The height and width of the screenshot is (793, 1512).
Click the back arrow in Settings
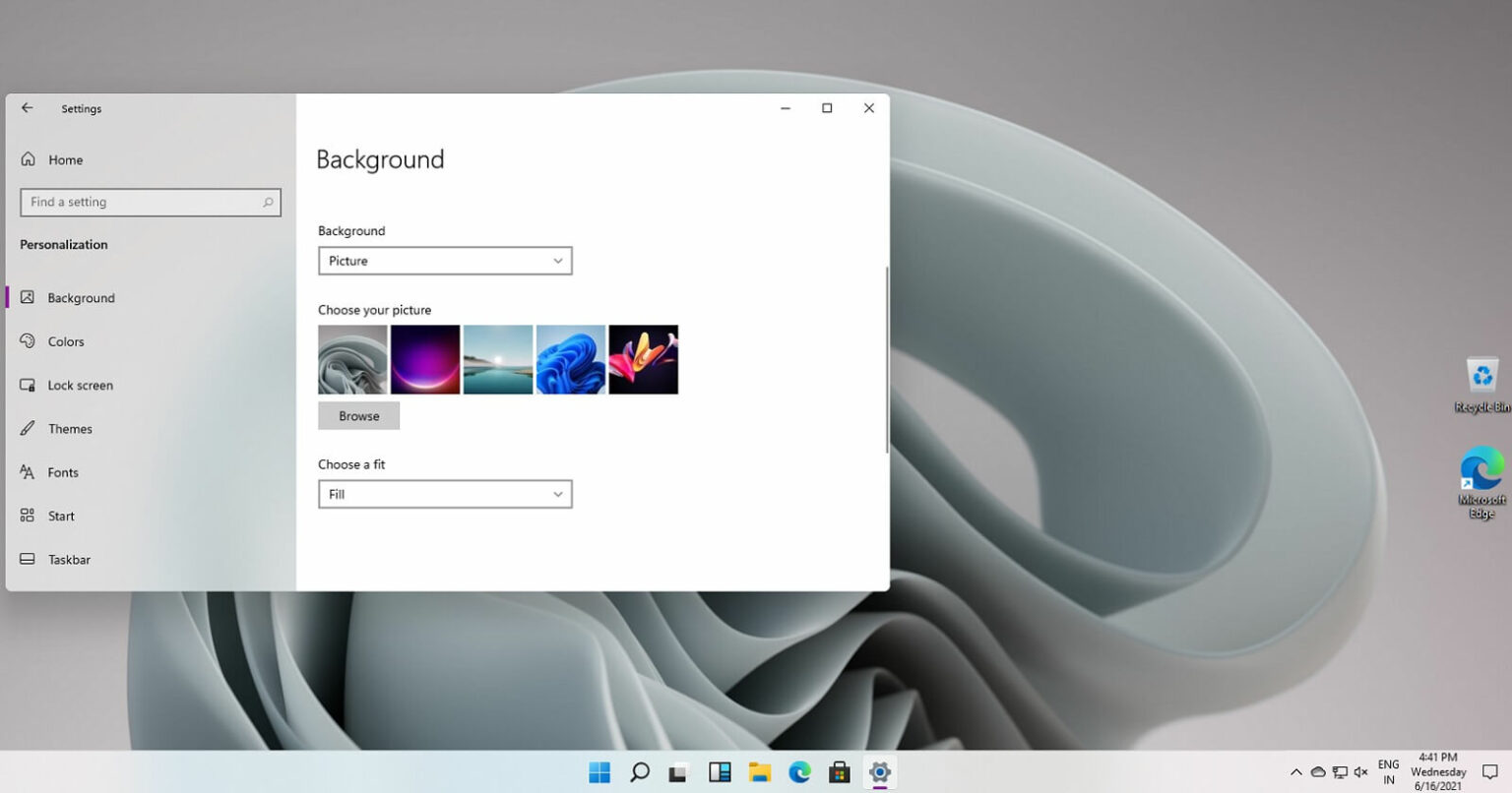(x=27, y=108)
